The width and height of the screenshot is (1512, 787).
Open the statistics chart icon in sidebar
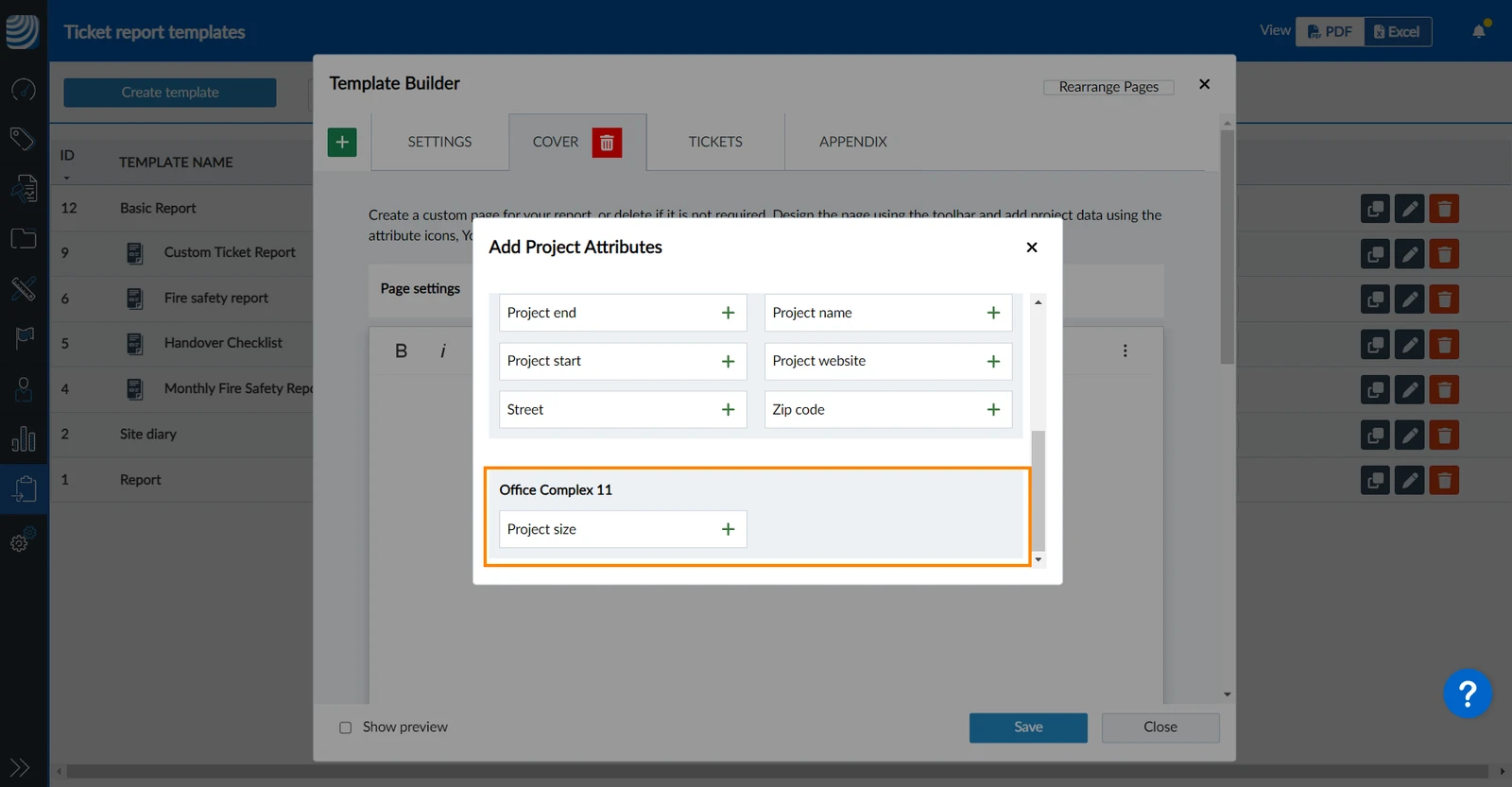click(23, 438)
